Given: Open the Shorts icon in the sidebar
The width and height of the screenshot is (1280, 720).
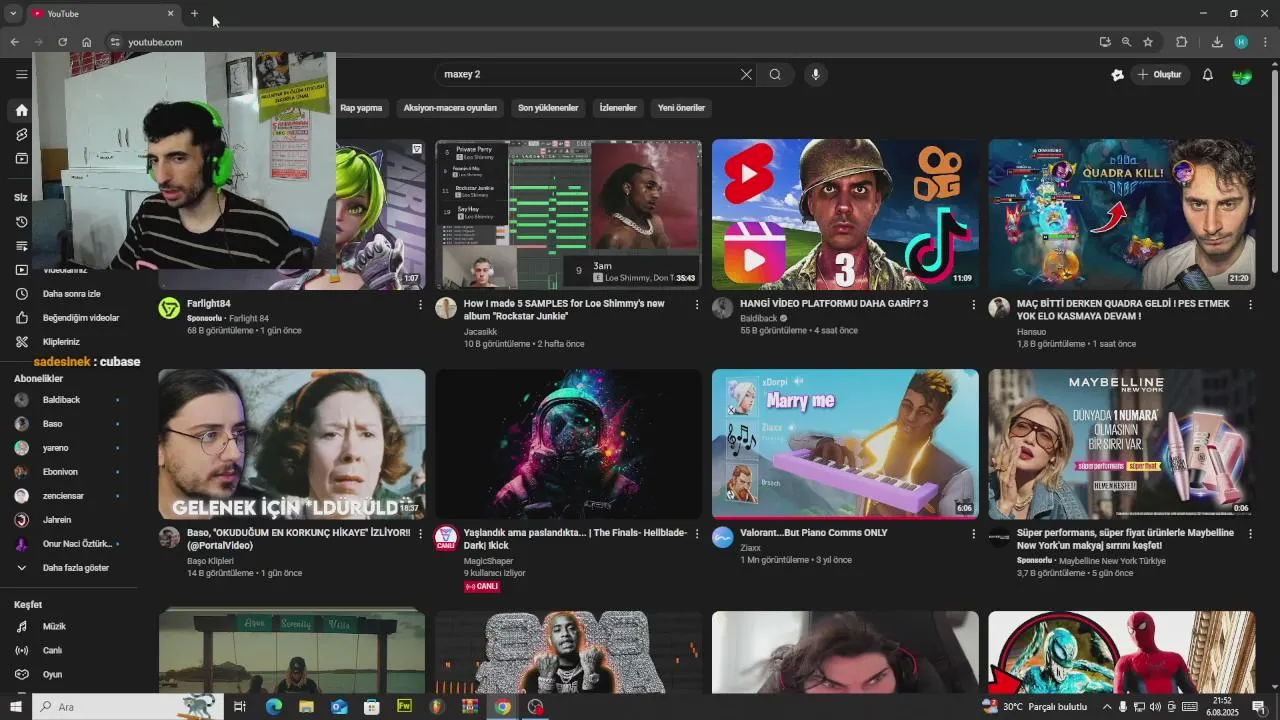Looking at the screenshot, I should pyautogui.click(x=21, y=134).
